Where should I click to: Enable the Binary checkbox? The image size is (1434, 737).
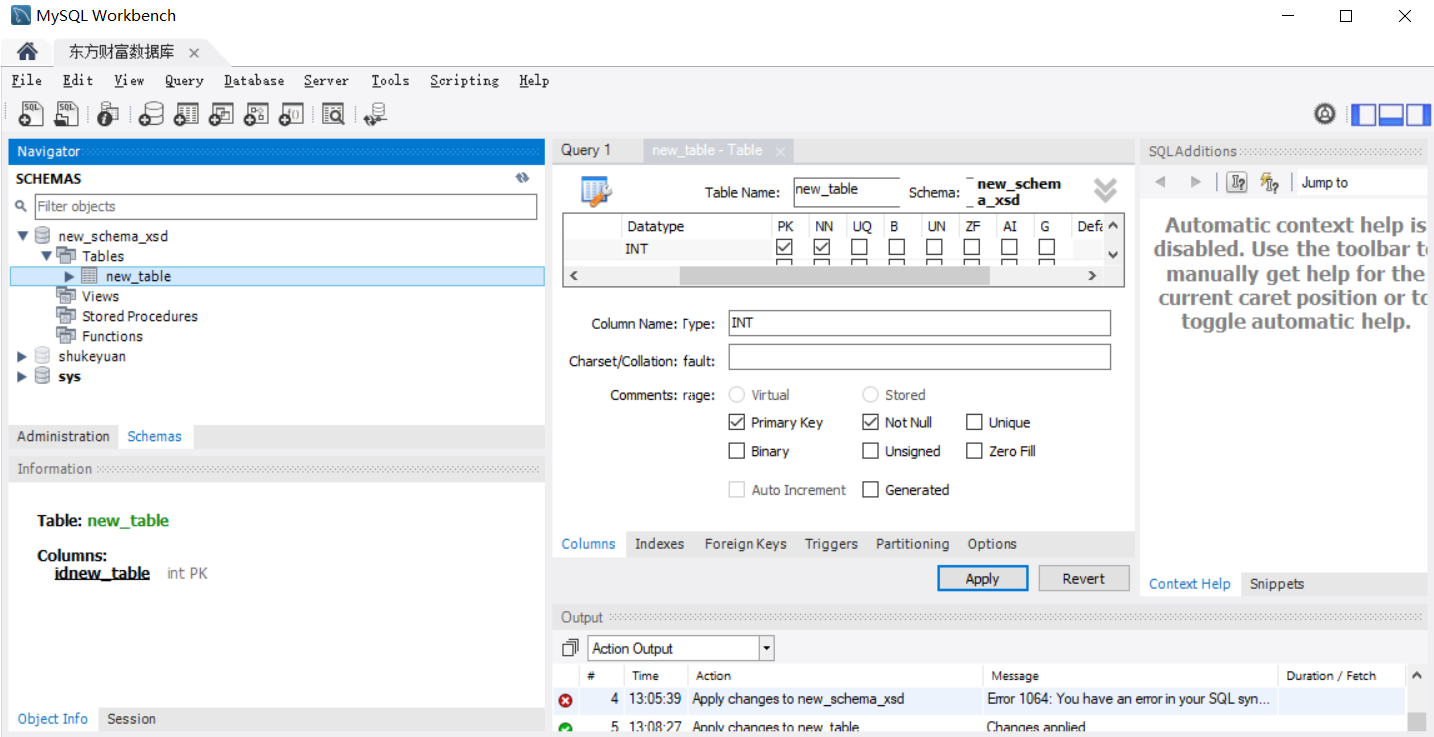point(737,451)
